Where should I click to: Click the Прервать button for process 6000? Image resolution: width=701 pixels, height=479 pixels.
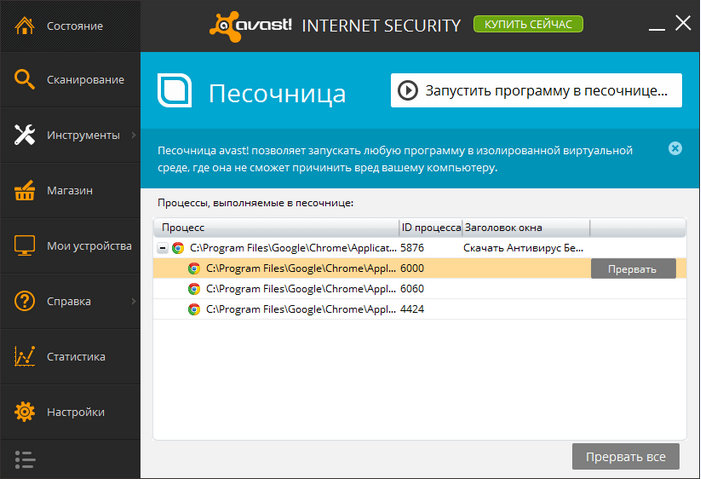pos(633,269)
